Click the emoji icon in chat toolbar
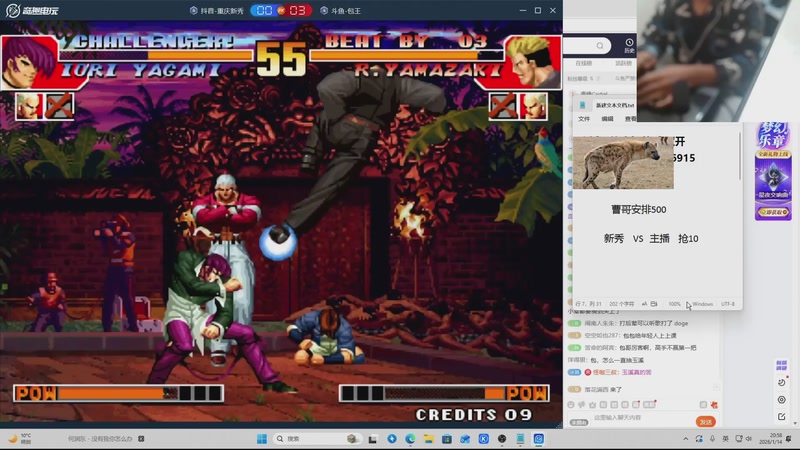The height and width of the screenshot is (450, 800). 571,405
